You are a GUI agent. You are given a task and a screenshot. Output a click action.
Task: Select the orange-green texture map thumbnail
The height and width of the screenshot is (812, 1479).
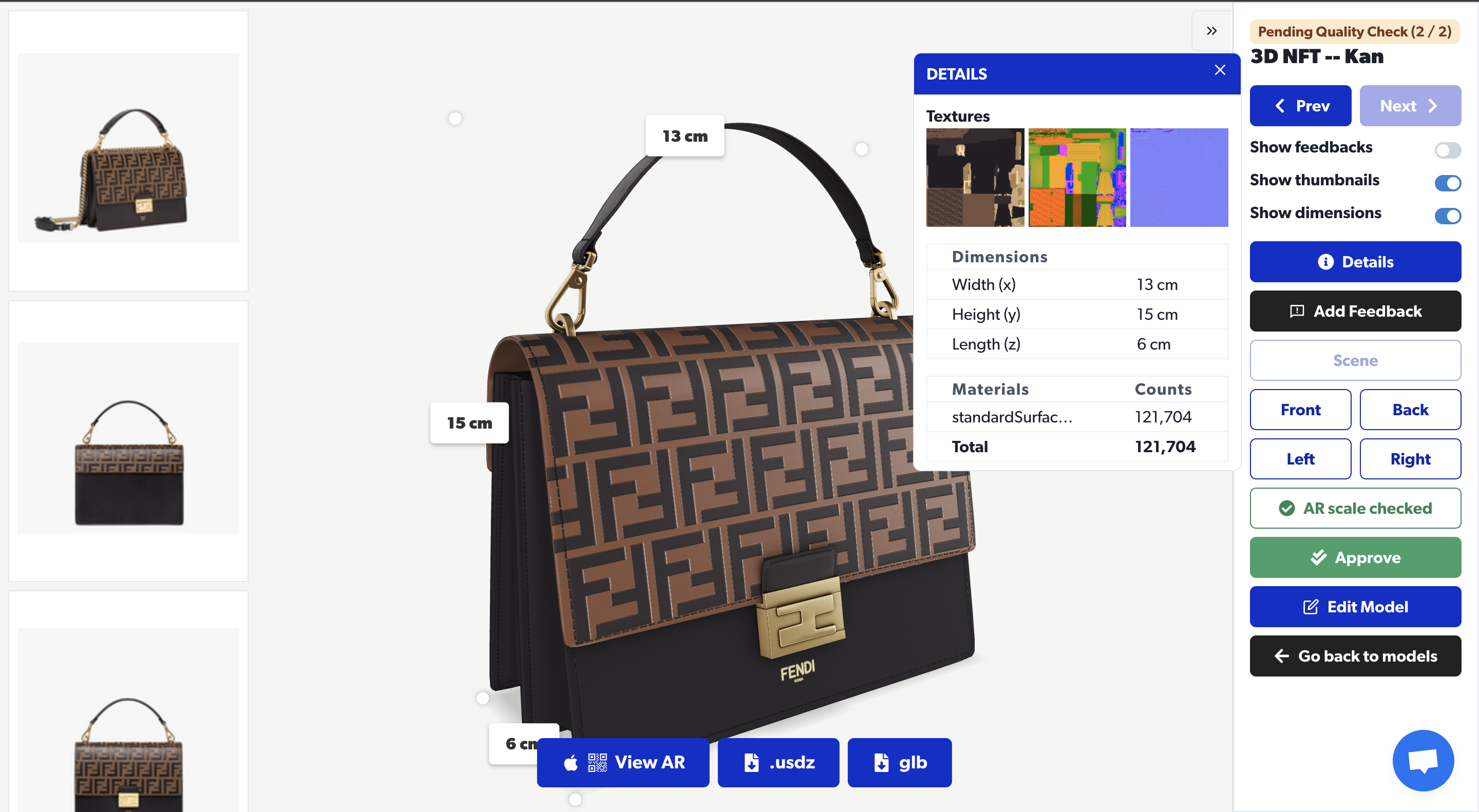click(1076, 177)
